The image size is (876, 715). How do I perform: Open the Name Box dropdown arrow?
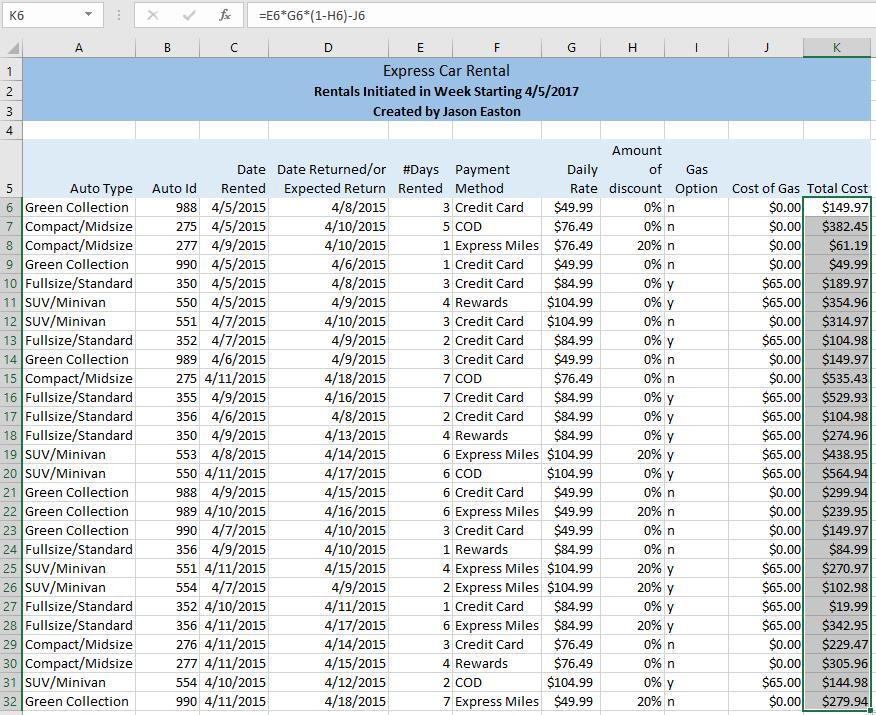click(88, 16)
